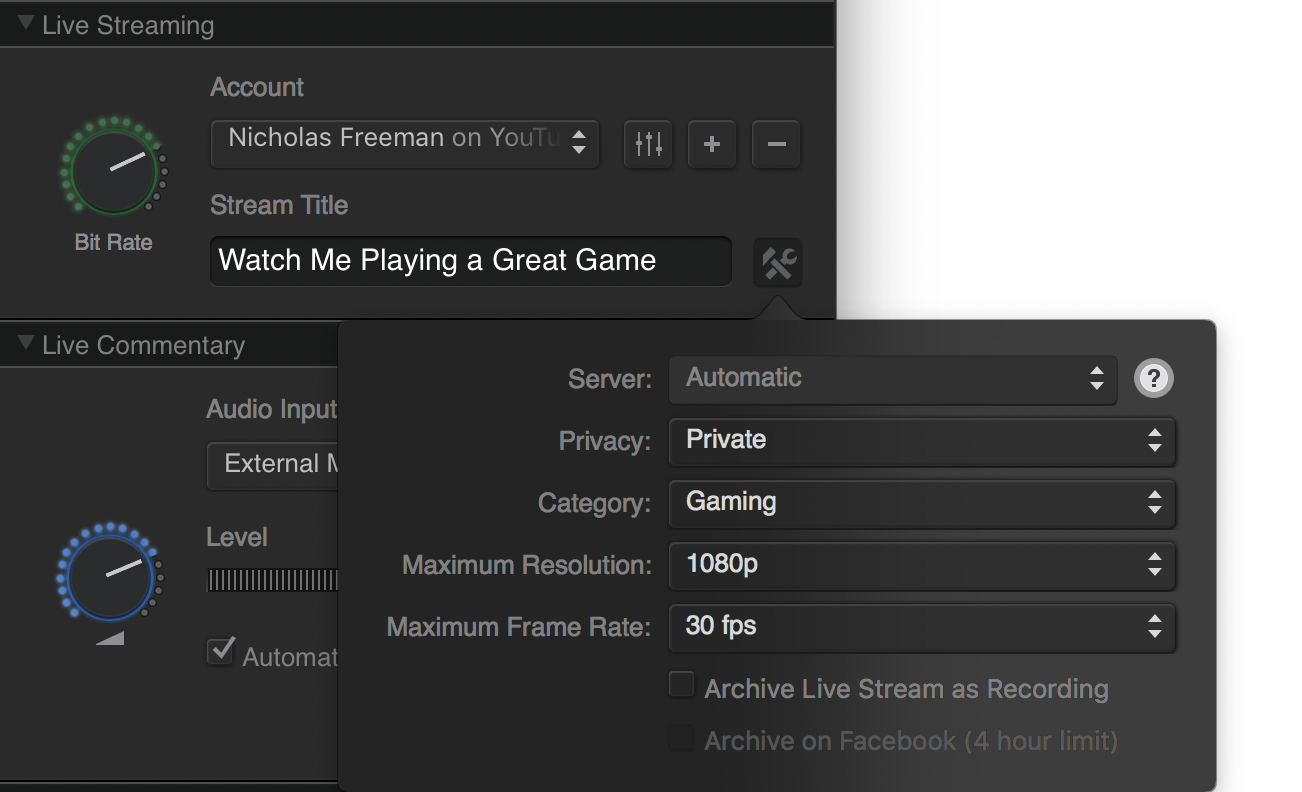Open the Category Gaming dropdown
The width and height of the screenshot is (1302, 792).
click(922, 502)
